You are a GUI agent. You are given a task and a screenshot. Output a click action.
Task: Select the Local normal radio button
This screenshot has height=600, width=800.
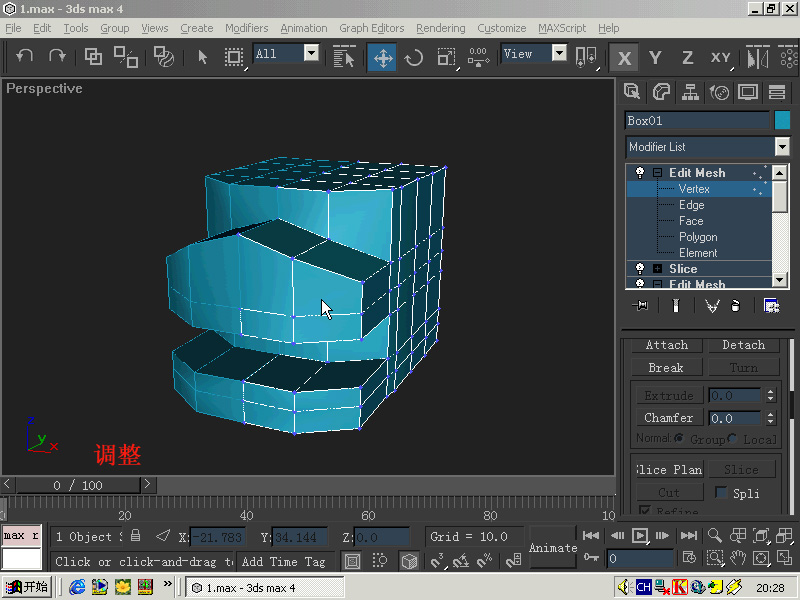coord(732,438)
